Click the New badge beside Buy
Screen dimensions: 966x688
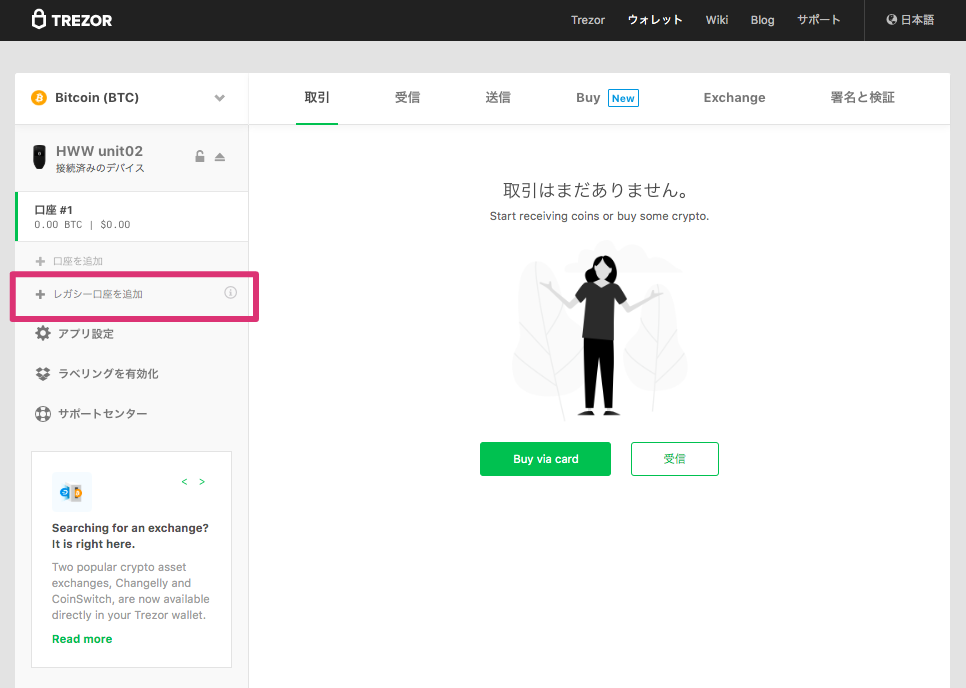(623, 98)
